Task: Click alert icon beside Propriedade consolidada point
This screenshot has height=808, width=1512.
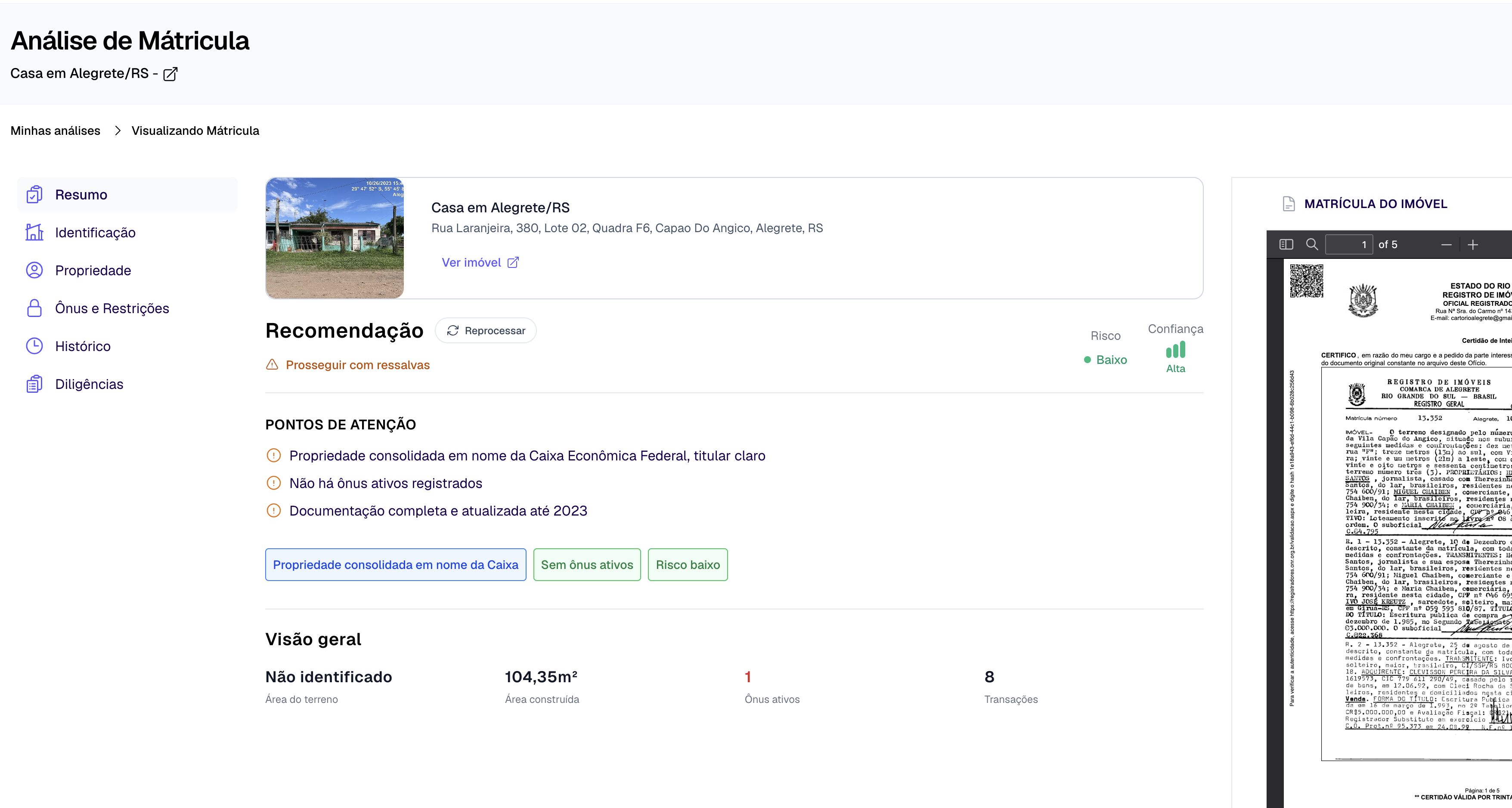Action: [x=273, y=456]
